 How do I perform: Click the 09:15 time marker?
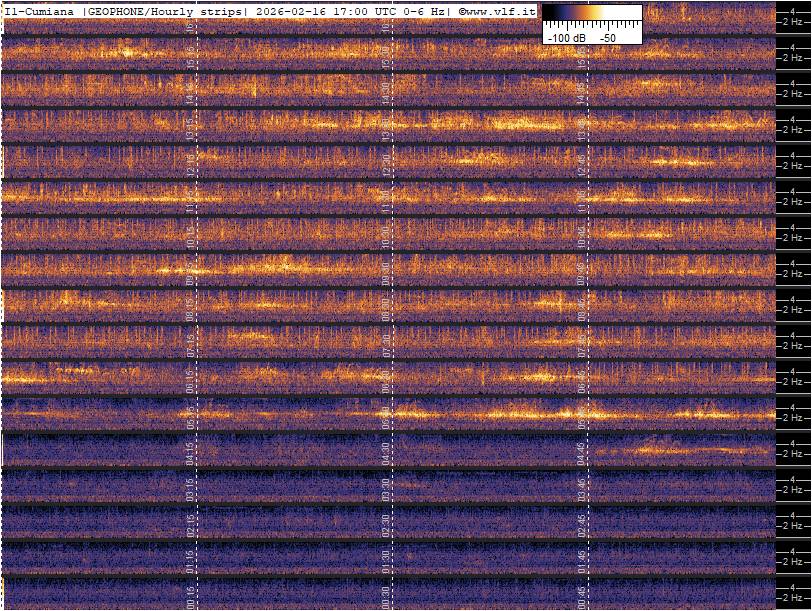[x=190, y=268]
